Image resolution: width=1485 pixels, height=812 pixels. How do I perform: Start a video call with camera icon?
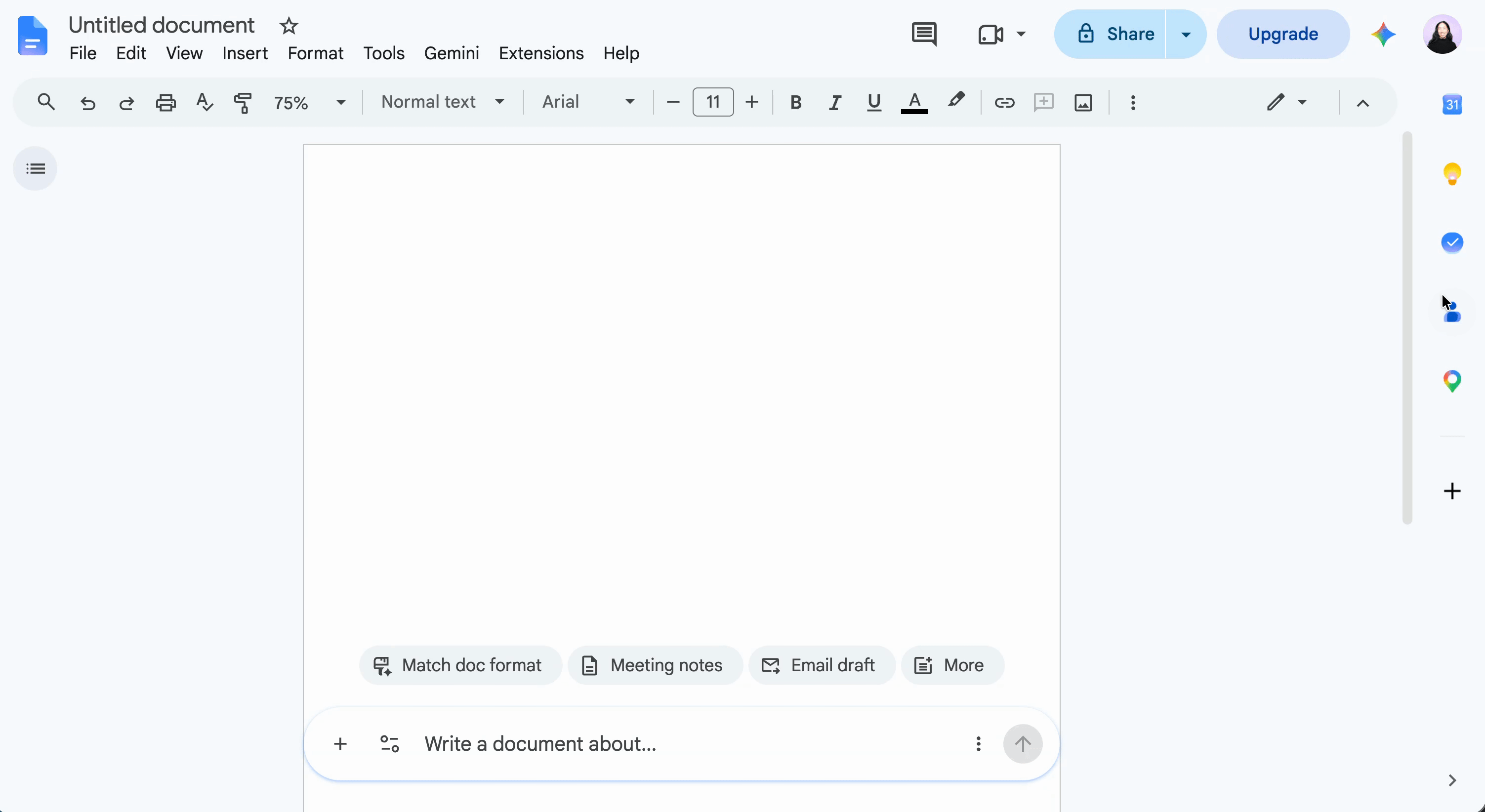click(990, 34)
